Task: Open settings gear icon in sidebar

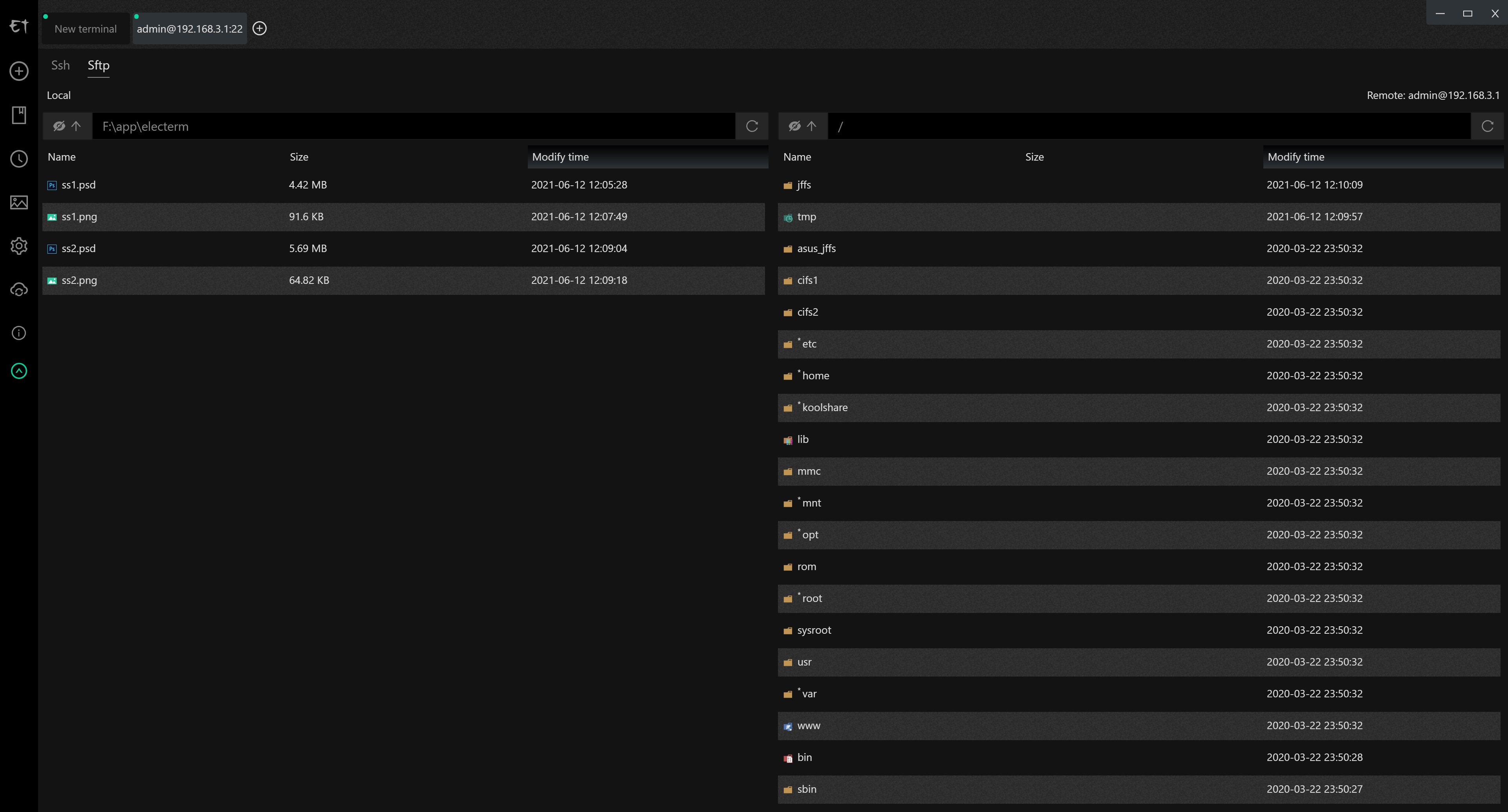Action: point(19,246)
